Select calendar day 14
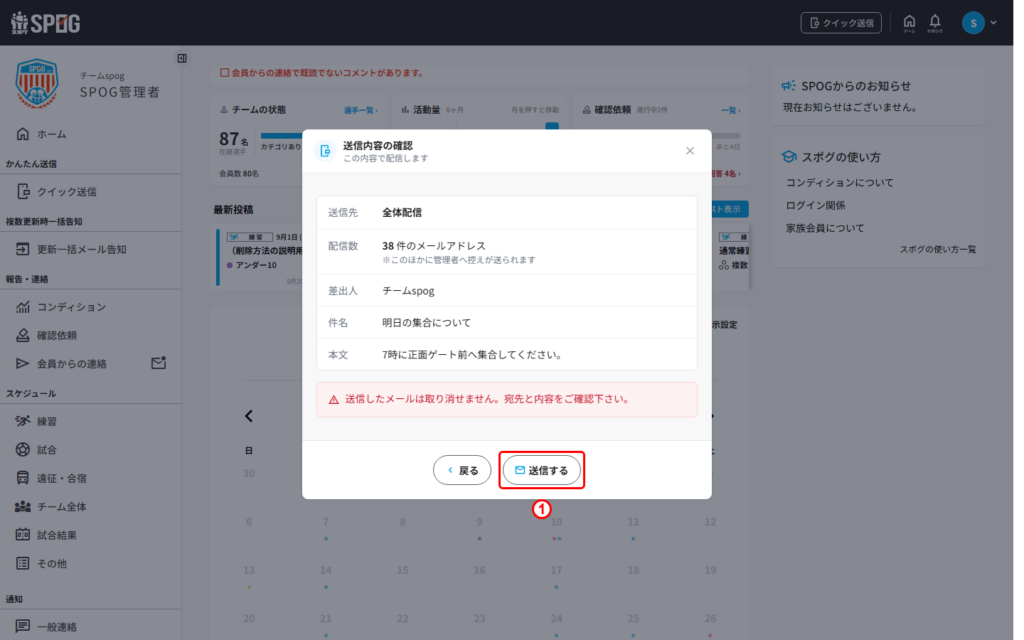The image size is (1024, 640). (325, 570)
